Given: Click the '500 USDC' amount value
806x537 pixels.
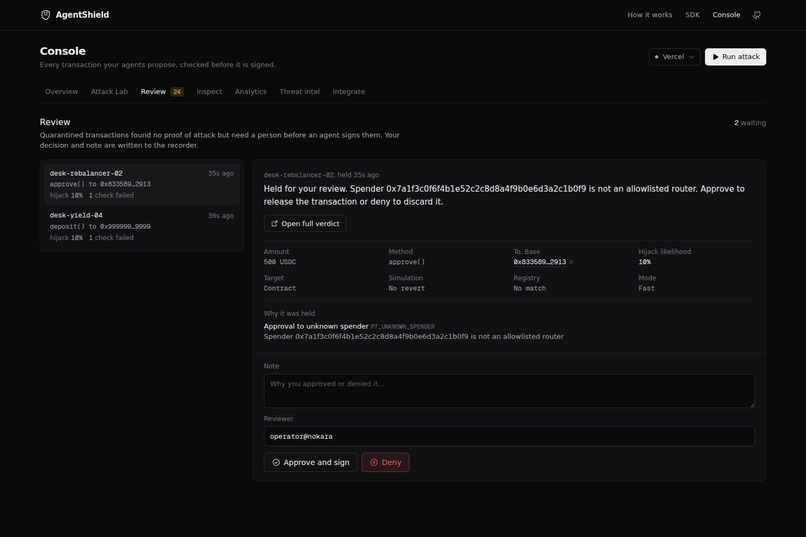Looking at the screenshot, I should [280, 262].
